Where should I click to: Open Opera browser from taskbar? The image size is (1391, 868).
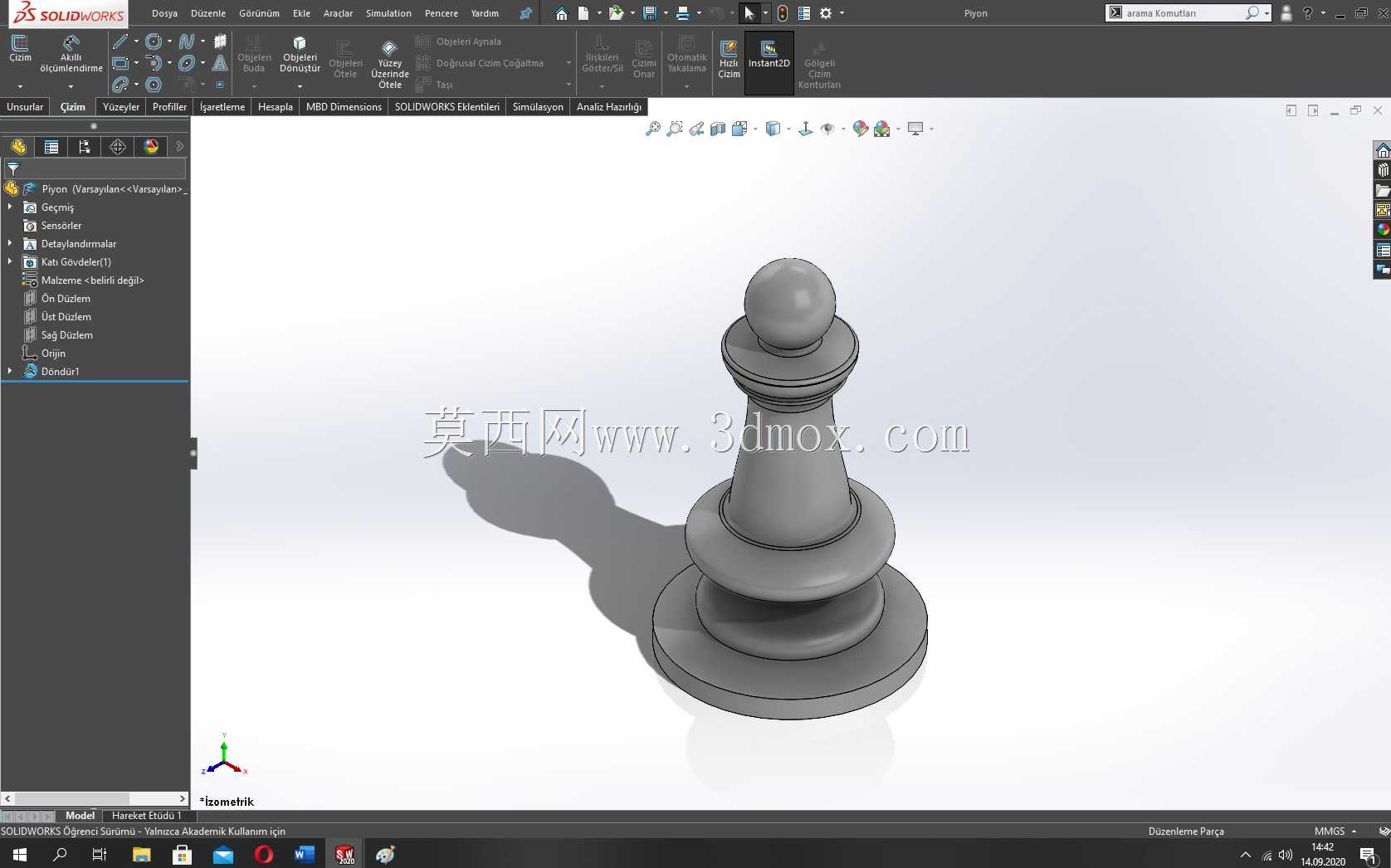point(264,854)
